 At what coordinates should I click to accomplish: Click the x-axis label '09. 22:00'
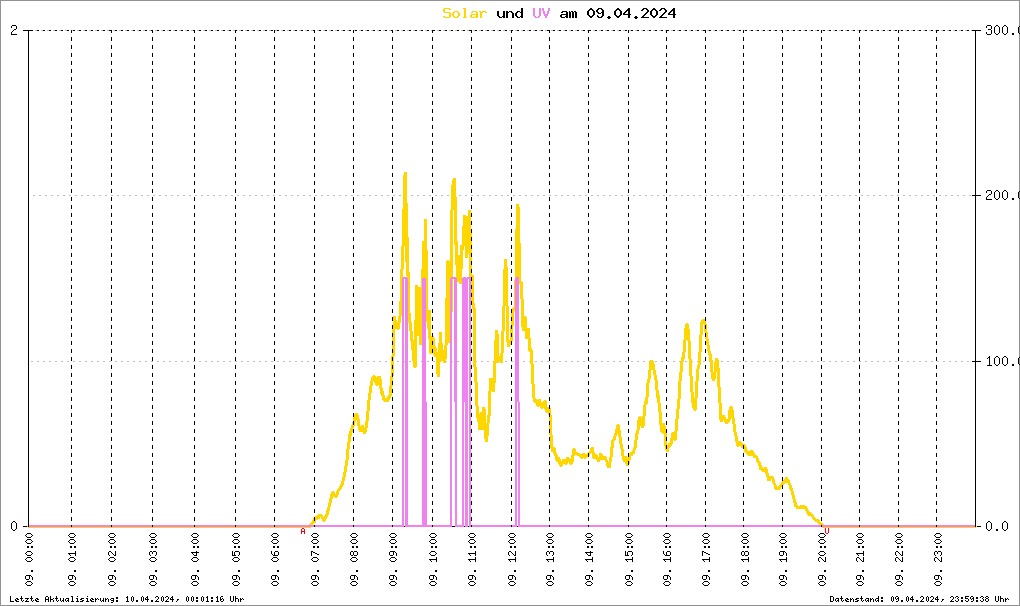[x=899, y=560]
